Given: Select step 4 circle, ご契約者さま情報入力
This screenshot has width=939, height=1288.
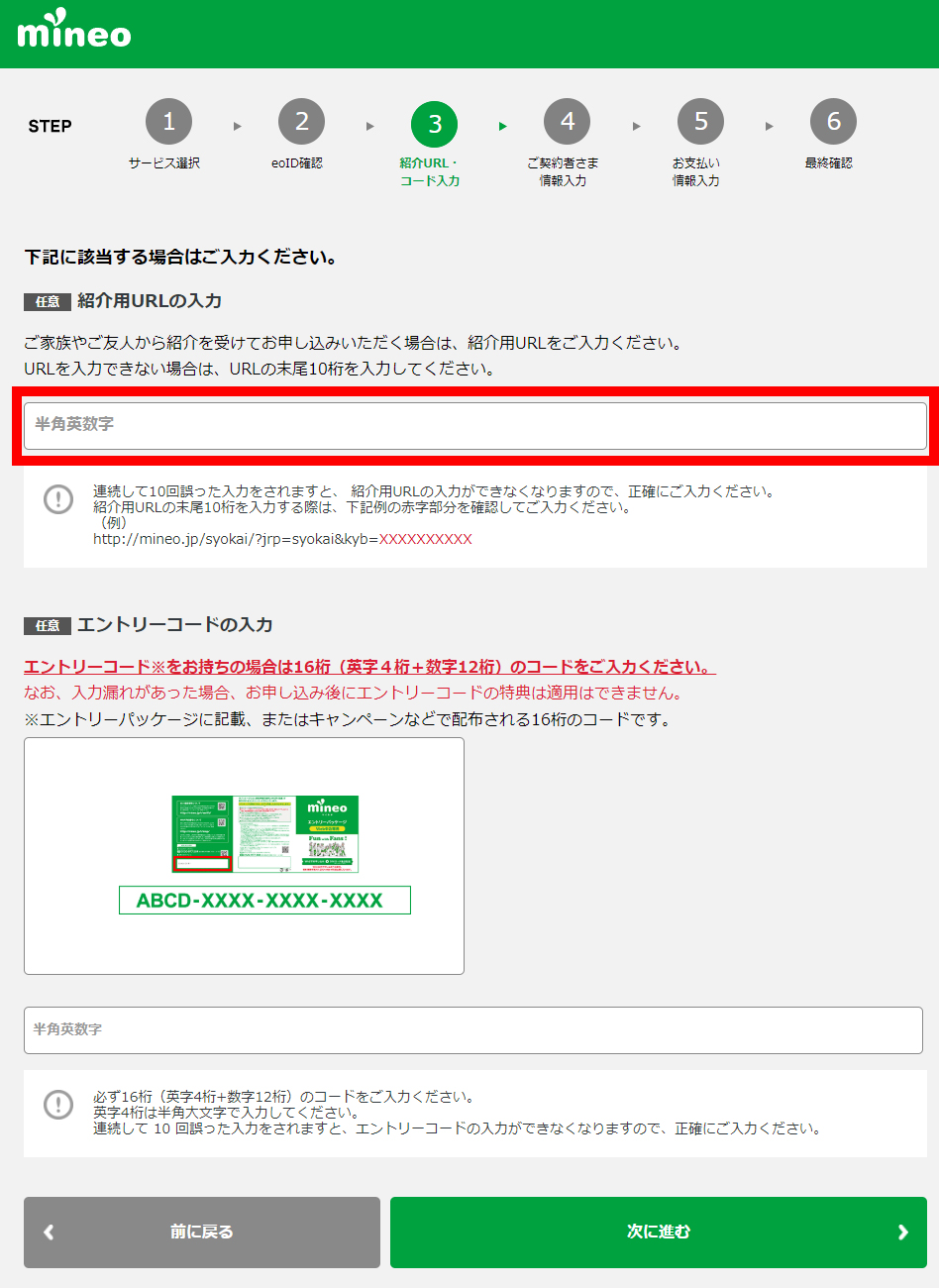Looking at the screenshot, I should tap(567, 123).
